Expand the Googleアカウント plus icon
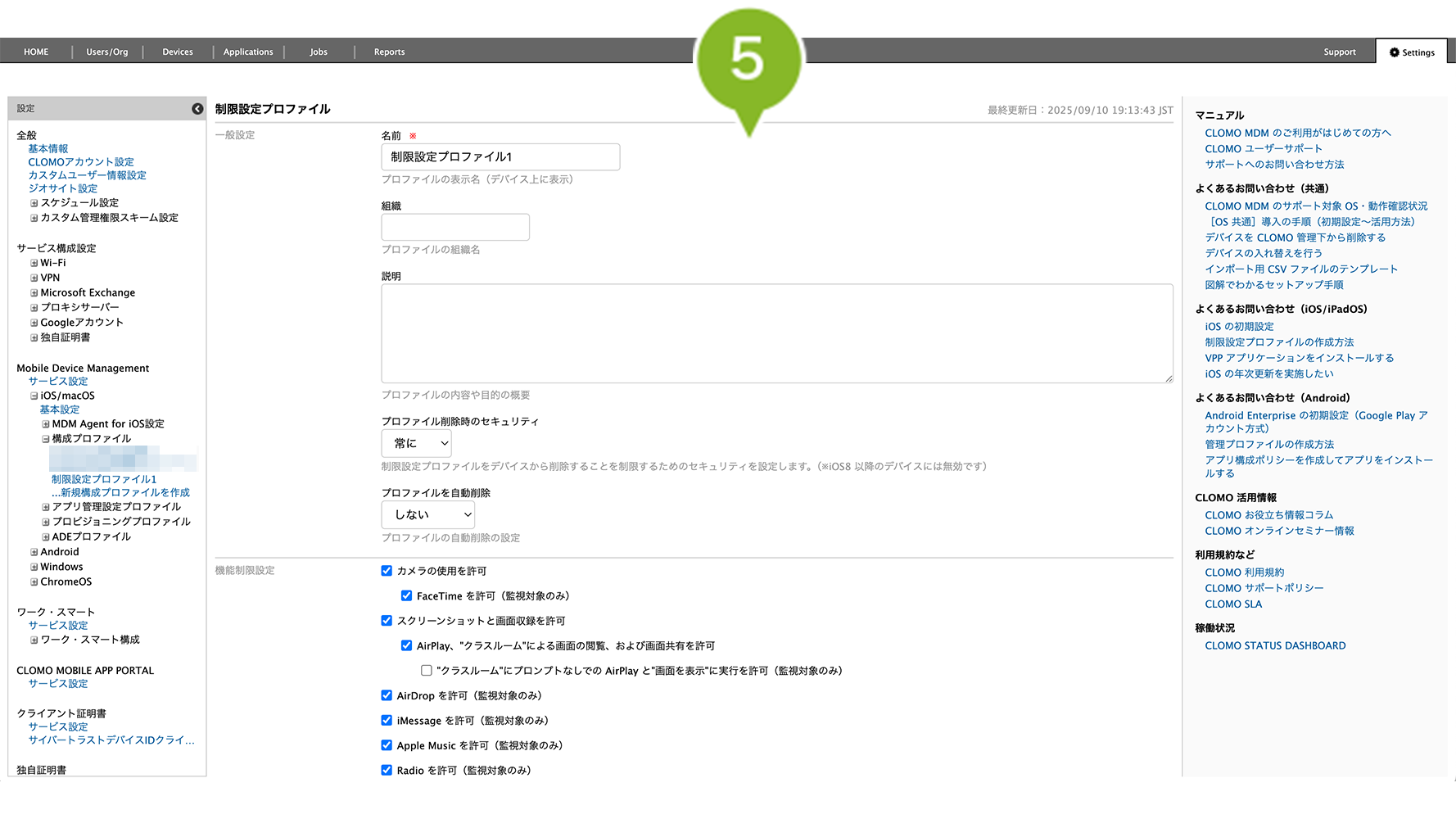This screenshot has height=819, width=1456. [x=34, y=323]
